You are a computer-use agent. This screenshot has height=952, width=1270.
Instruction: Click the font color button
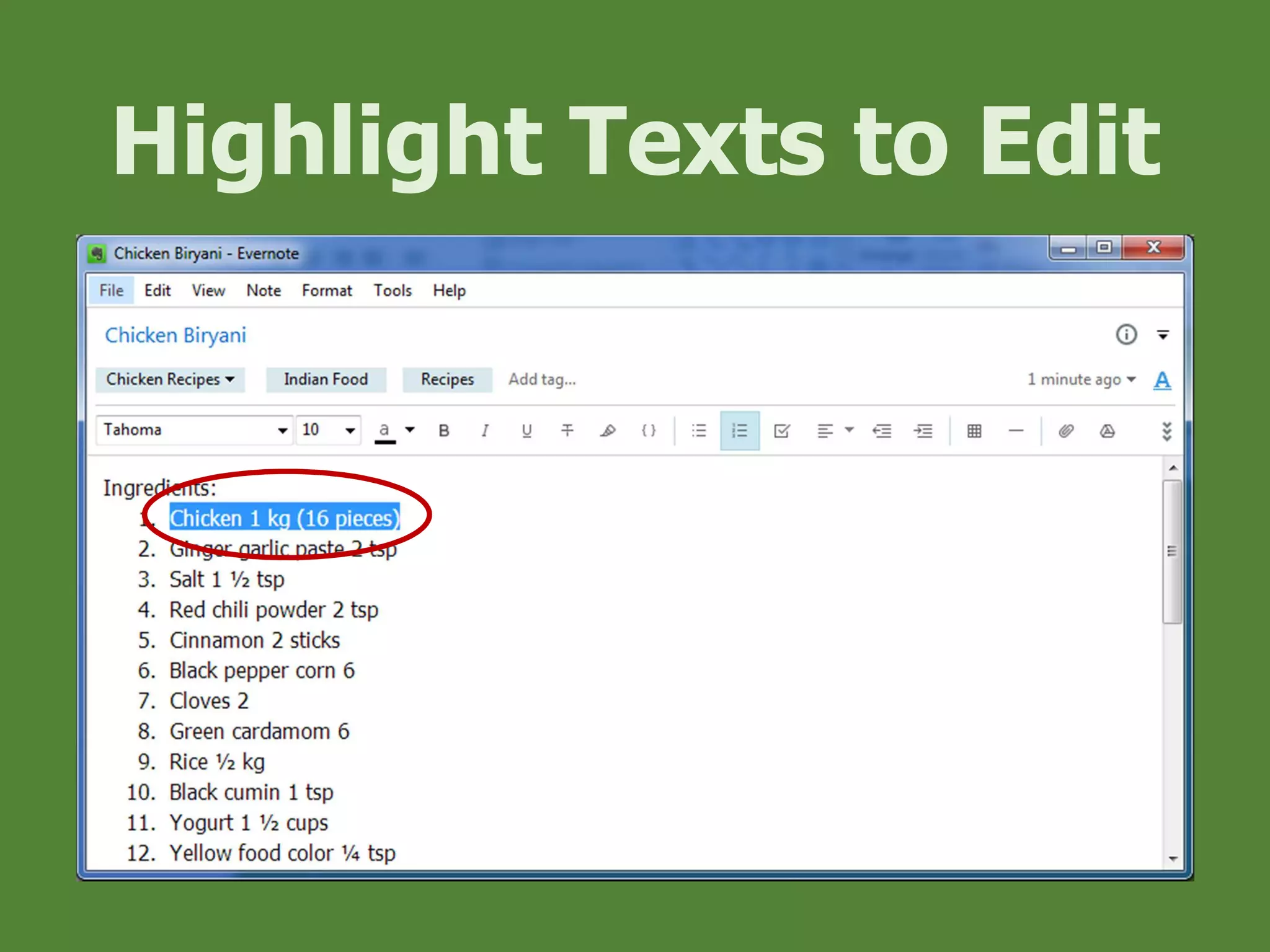(385, 431)
